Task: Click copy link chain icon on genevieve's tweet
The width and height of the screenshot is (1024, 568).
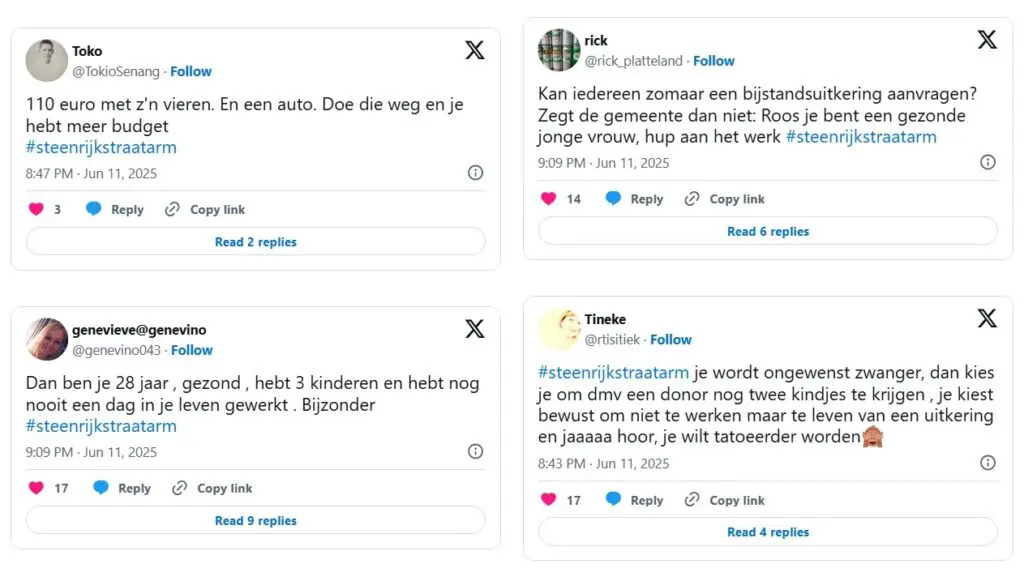Action: pos(180,488)
